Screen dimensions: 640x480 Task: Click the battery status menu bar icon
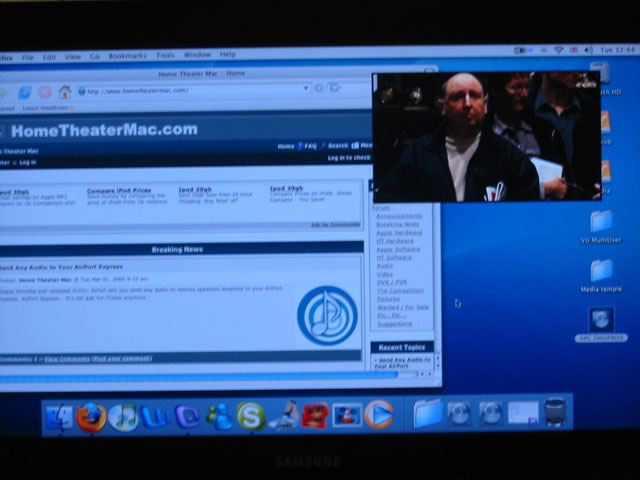[523, 50]
